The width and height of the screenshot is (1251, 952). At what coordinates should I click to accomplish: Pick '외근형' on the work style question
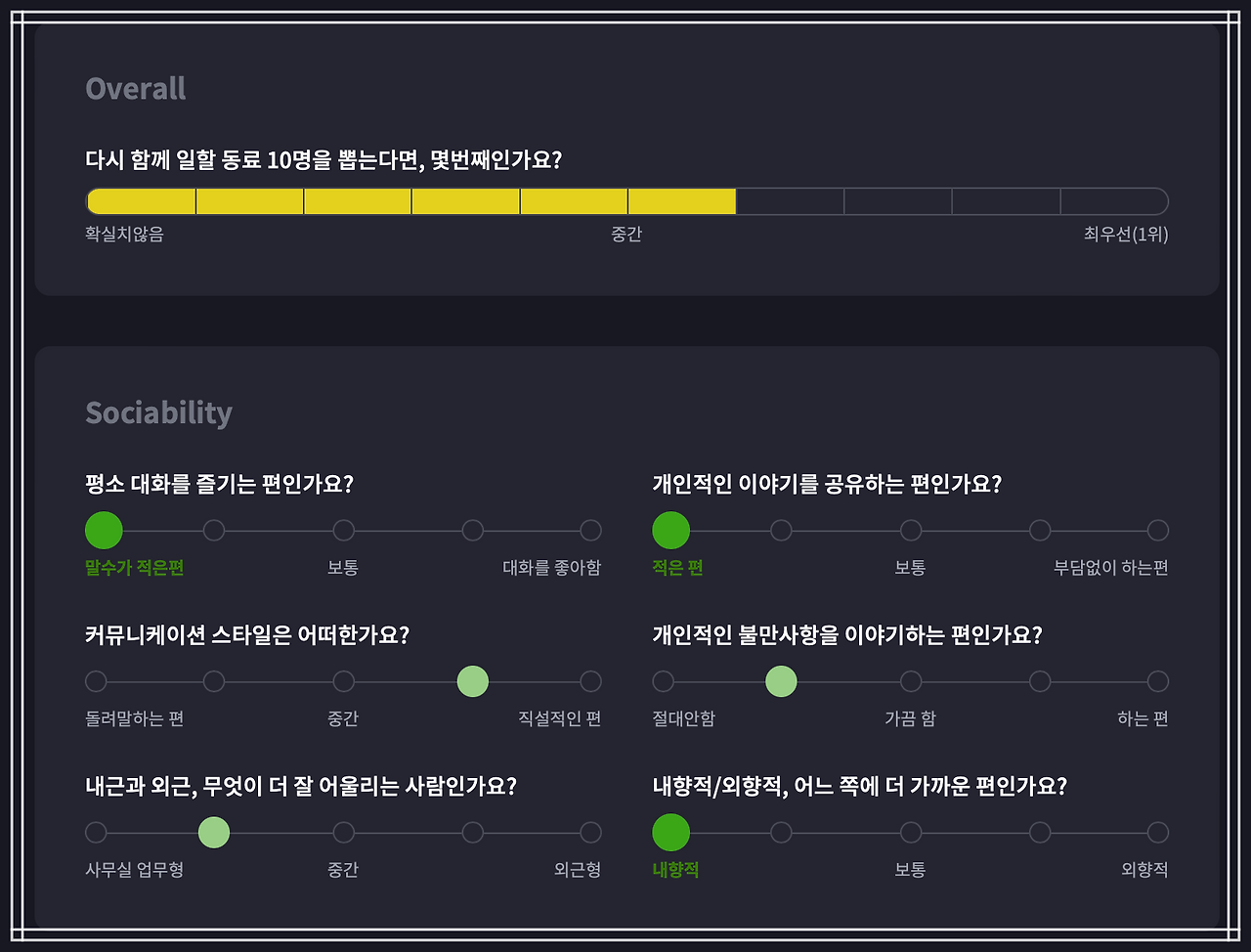[x=590, y=832]
